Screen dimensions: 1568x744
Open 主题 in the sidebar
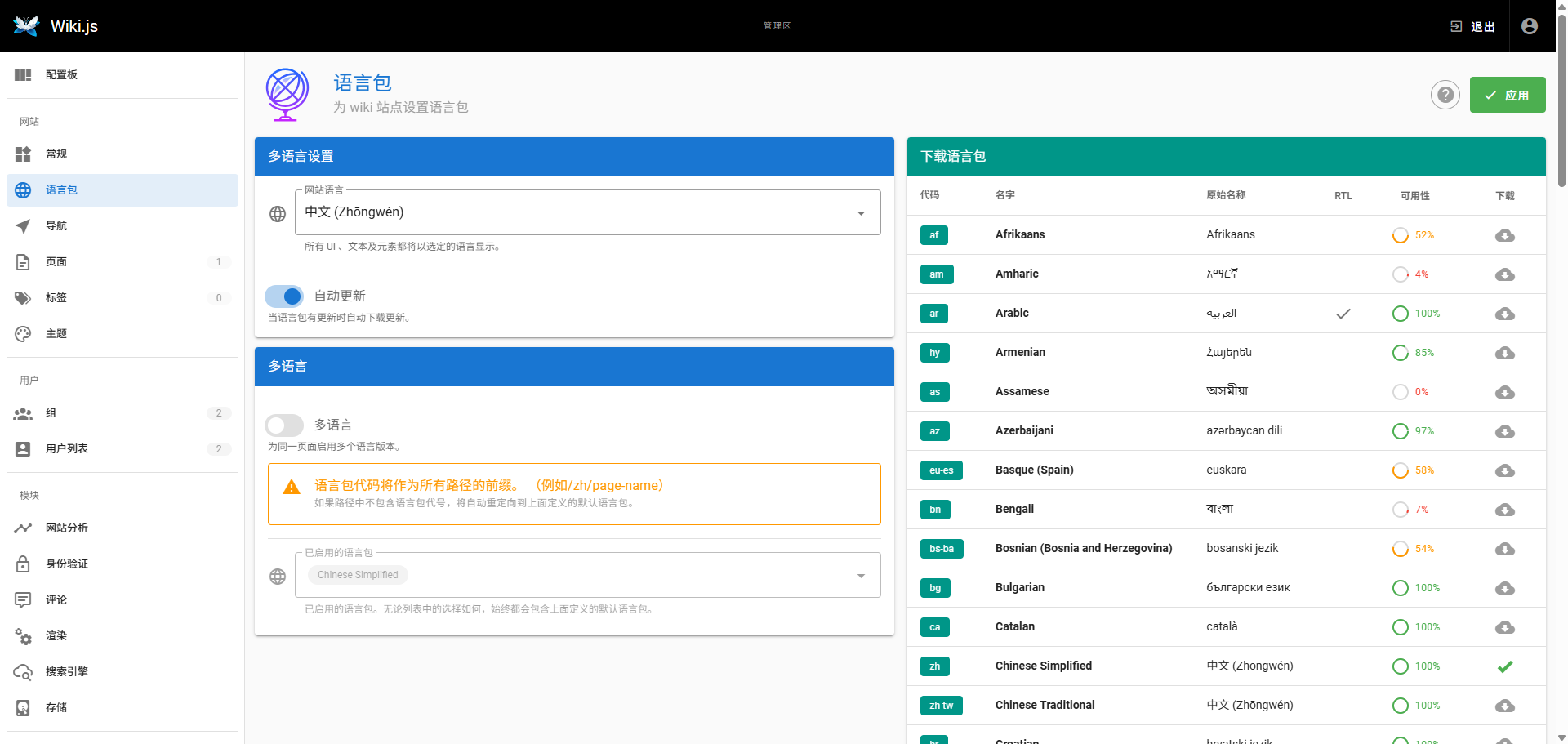[122, 333]
